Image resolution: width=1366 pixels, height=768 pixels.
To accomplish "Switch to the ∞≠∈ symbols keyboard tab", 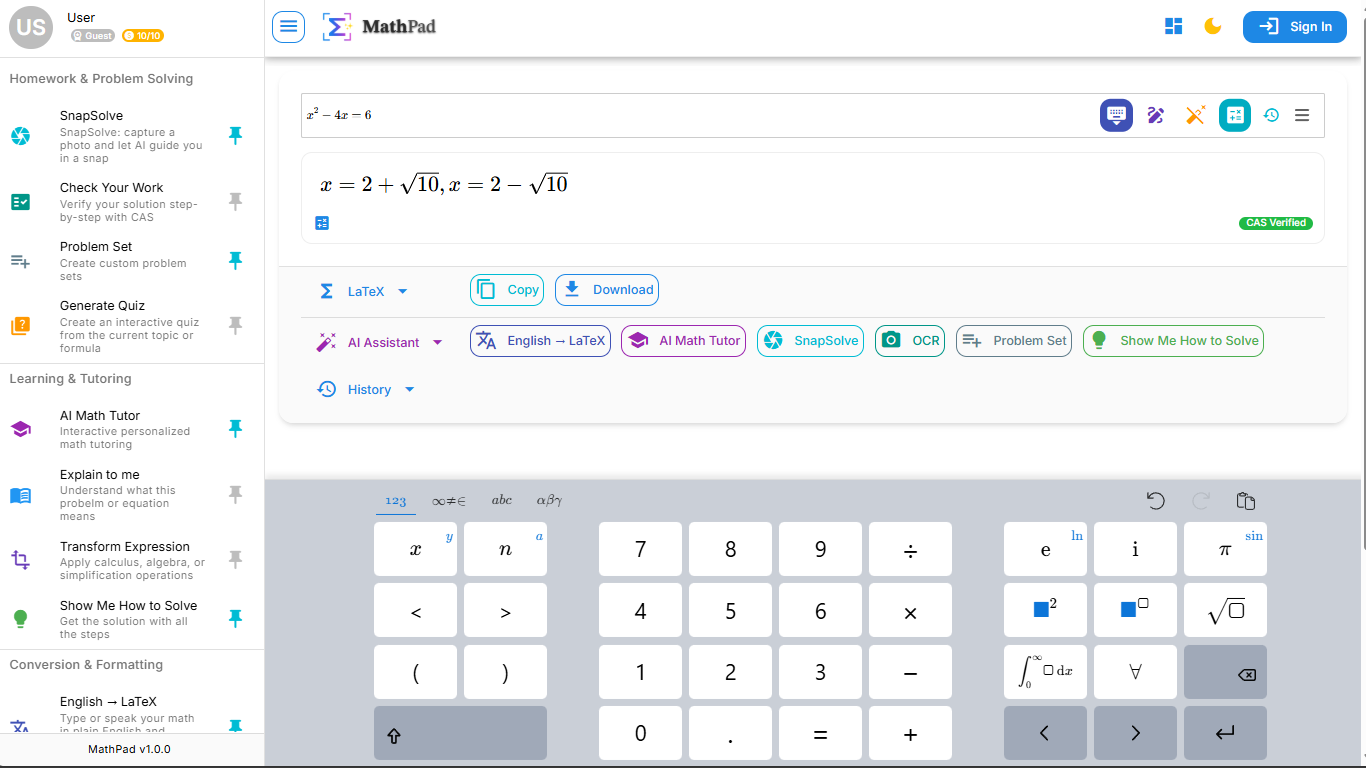I will click(448, 501).
